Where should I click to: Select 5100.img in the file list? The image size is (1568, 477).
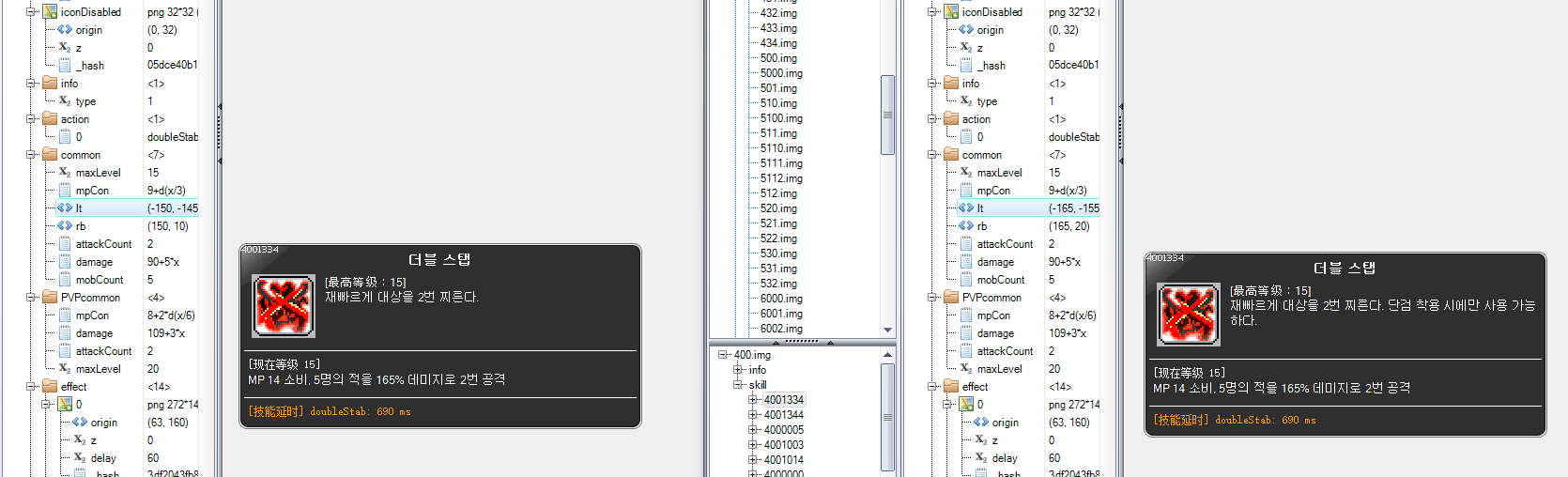tap(781, 118)
